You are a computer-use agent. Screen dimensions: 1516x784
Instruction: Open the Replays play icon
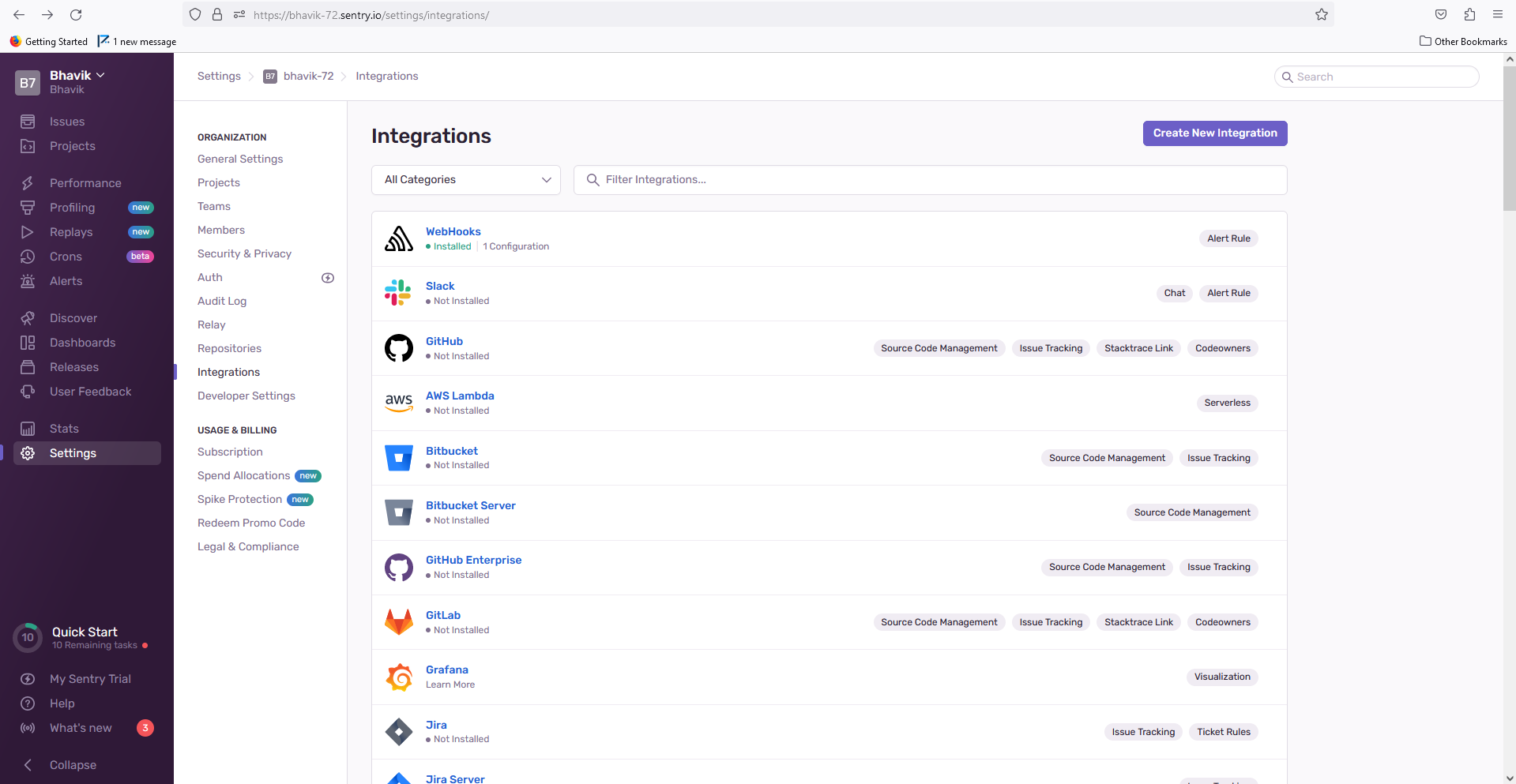[28, 232]
